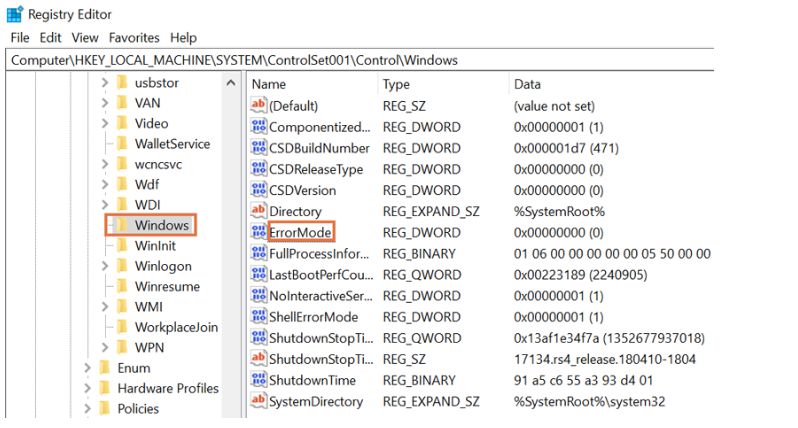Expand the WPN key

(105, 347)
